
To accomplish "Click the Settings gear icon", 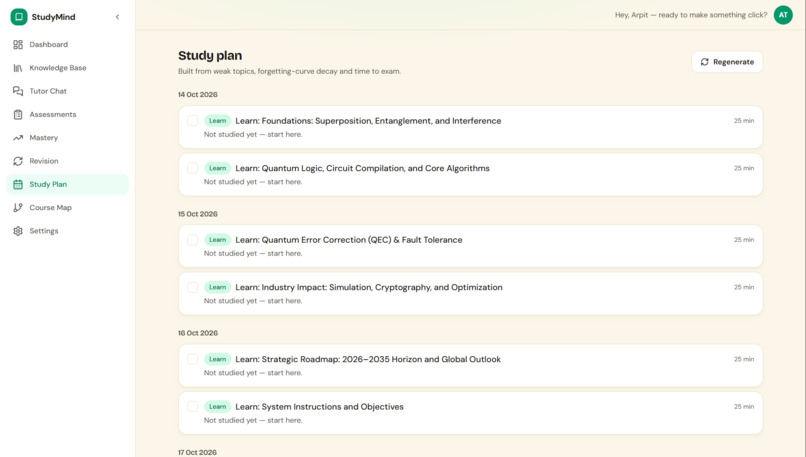I will tap(18, 231).
